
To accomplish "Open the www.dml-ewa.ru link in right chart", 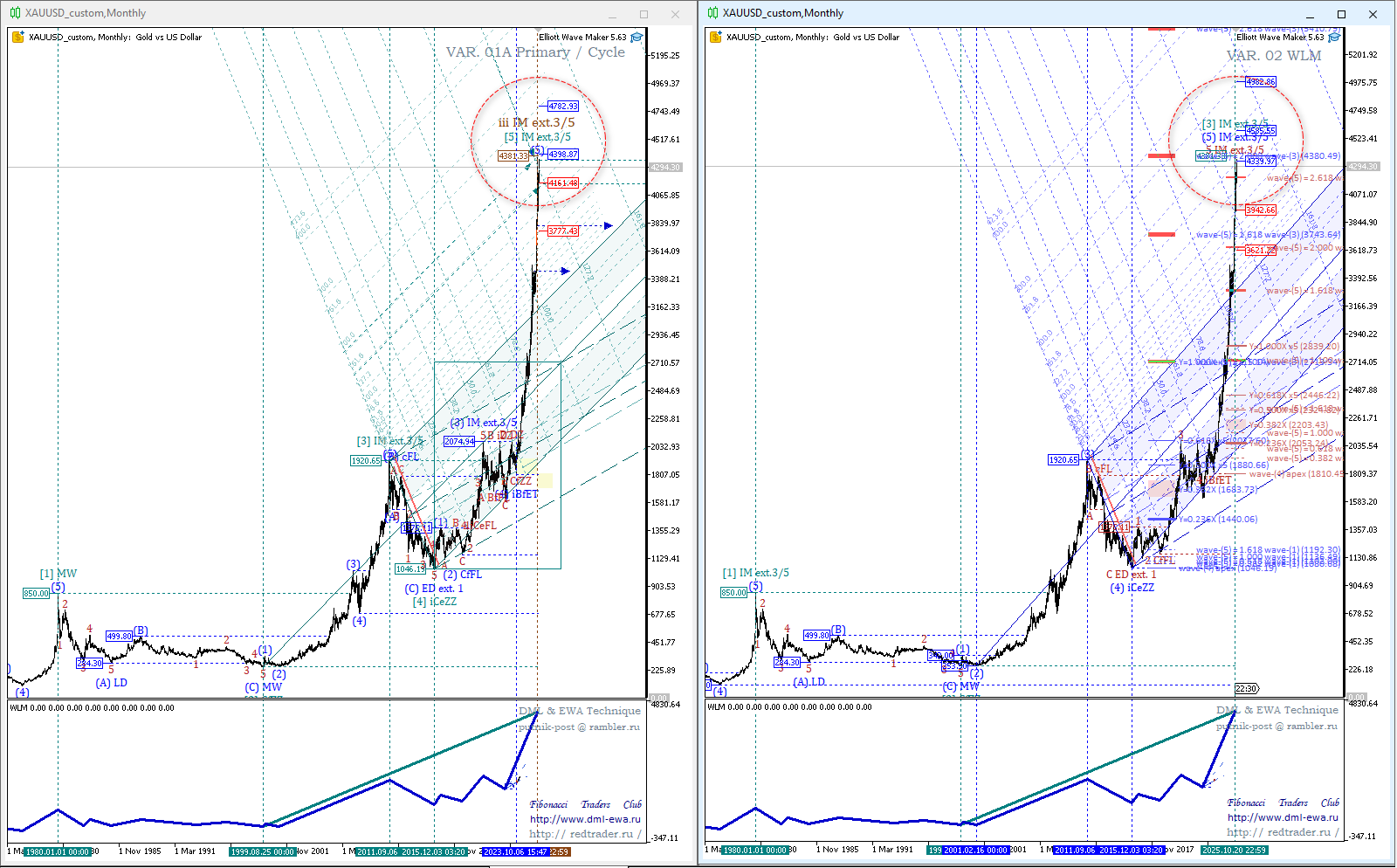I will pyautogui.click(x=1283, y=817).
